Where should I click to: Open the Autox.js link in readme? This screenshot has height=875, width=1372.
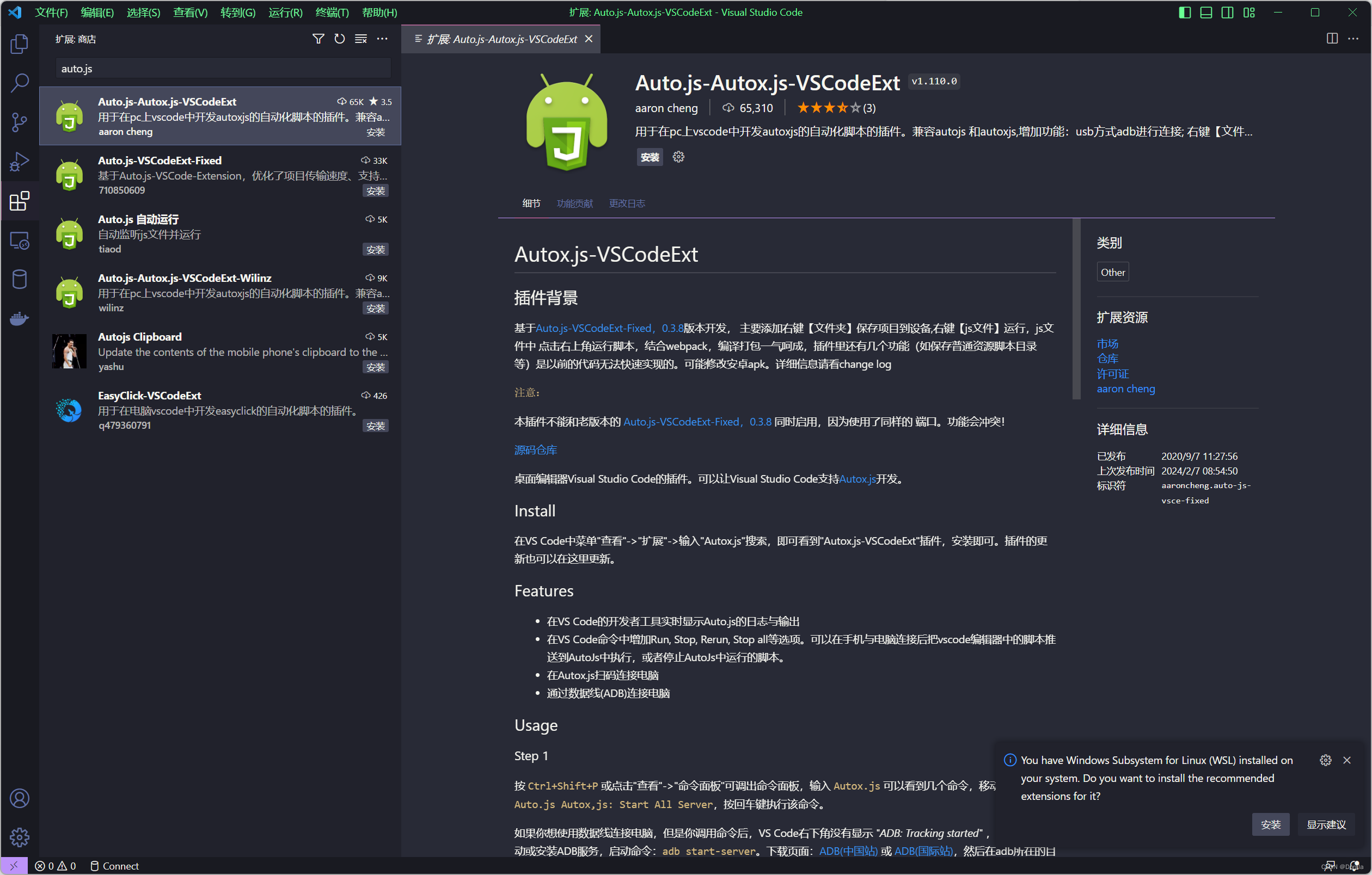(x=857, y=479)
